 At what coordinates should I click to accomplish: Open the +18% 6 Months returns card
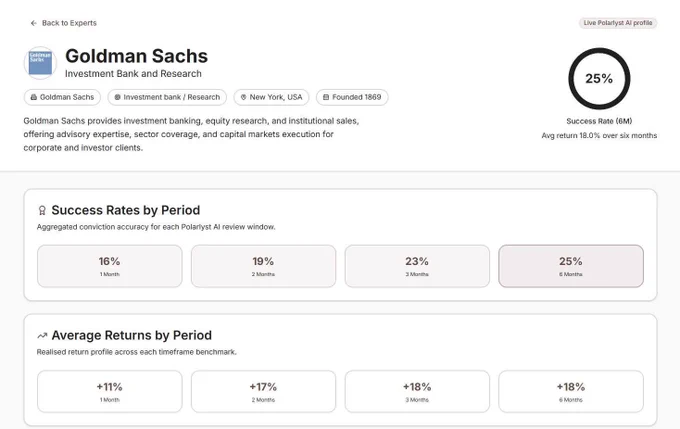click(x=571, y=391)
